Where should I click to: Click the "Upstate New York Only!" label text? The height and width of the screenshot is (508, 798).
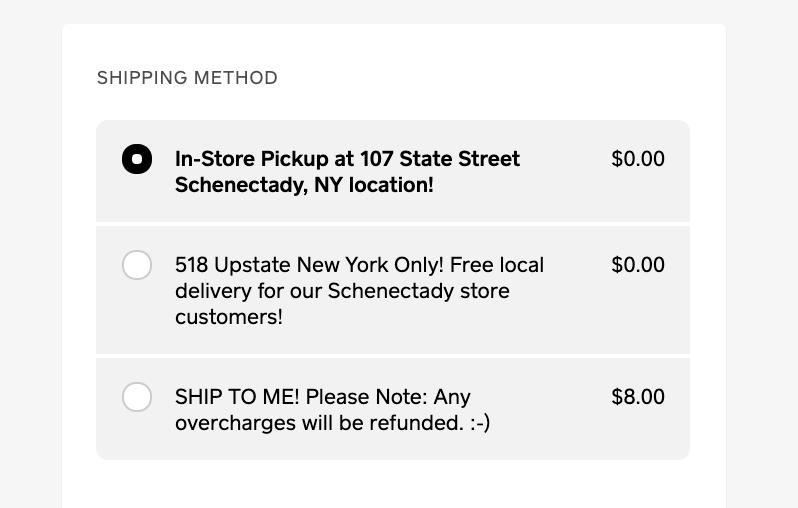pyautogui.click(x=328, y=265)
